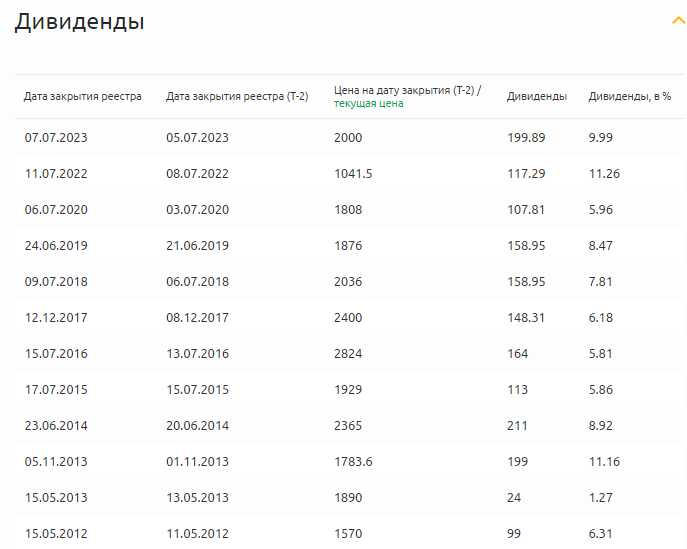Click the Дивиденды section heading

(79, 22)
